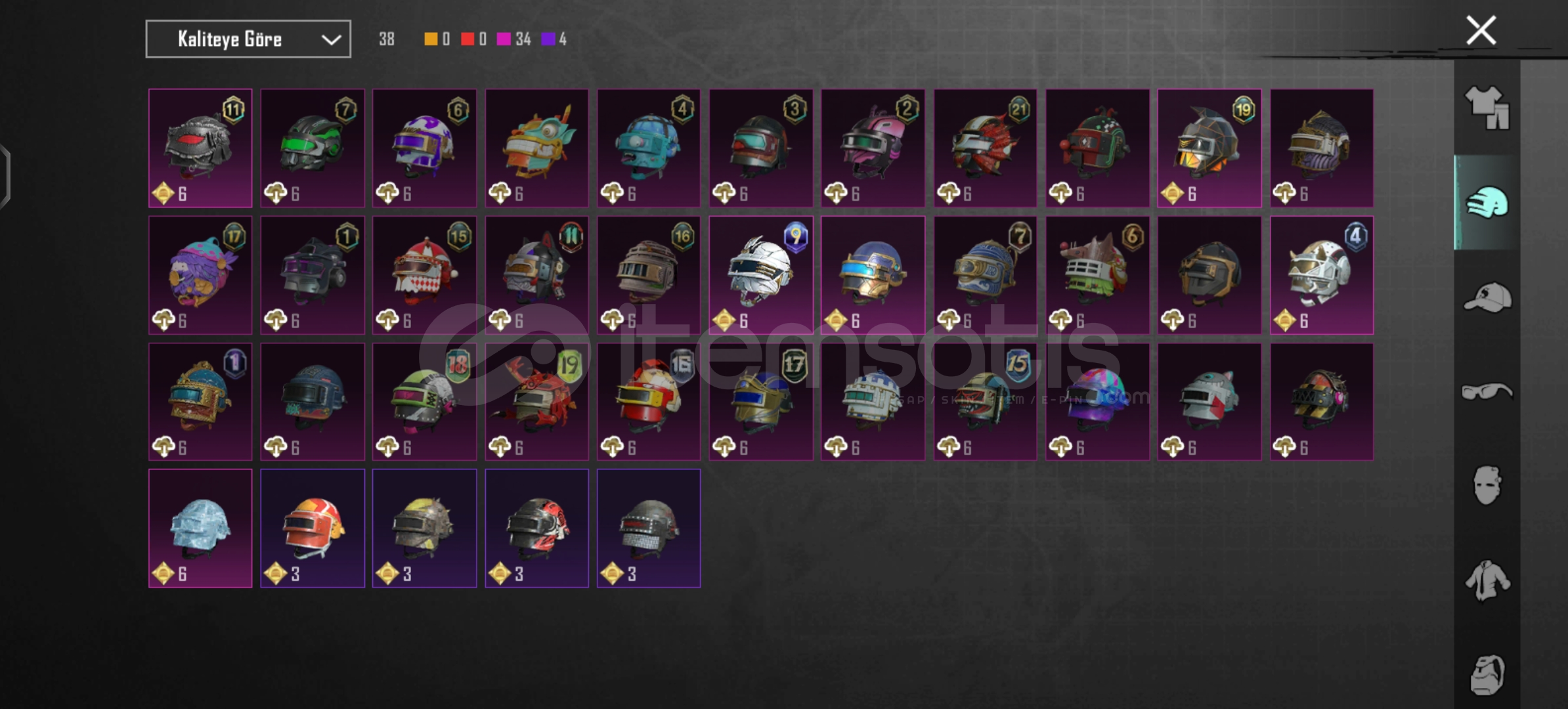
Task: Select the ice crystal helmet skin
Action: pyautogui.click(x=200, y=528)
